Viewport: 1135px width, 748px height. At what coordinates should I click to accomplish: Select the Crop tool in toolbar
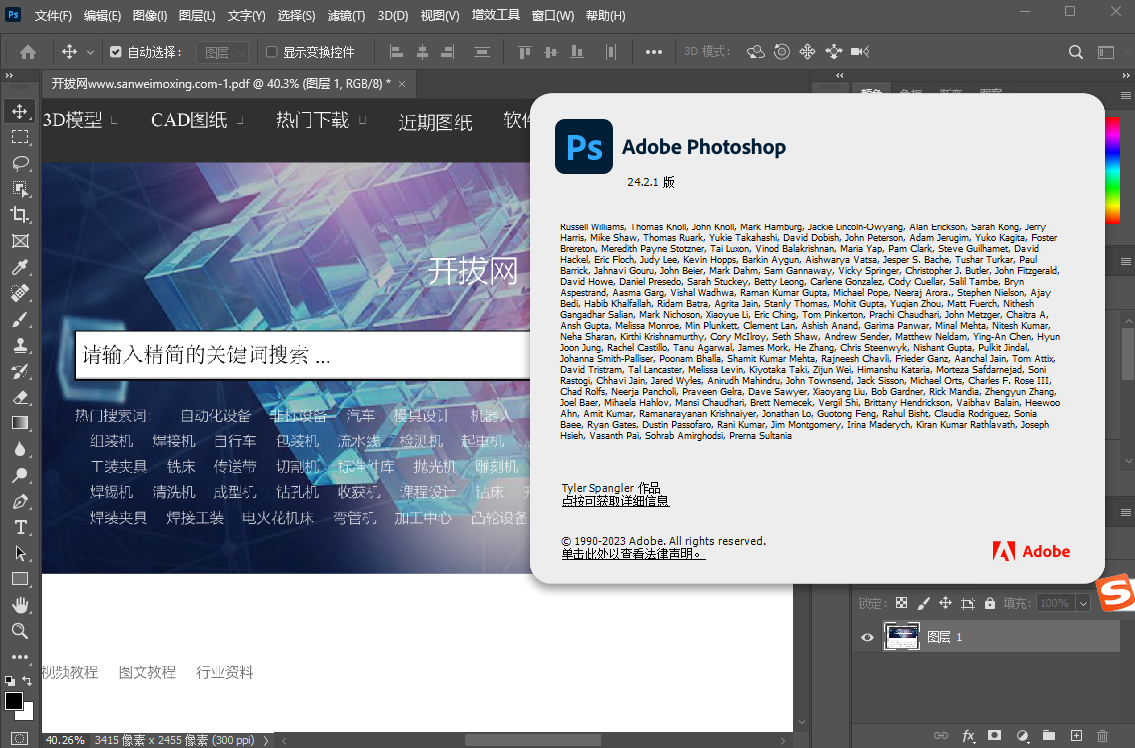(x=20, y=215)
